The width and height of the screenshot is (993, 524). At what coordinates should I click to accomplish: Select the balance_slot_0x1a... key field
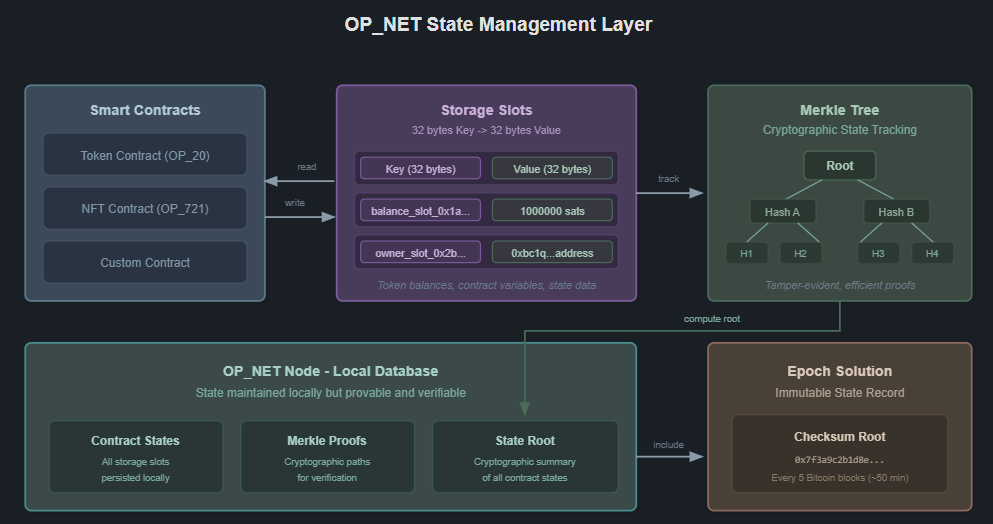[x=420, y=211]
